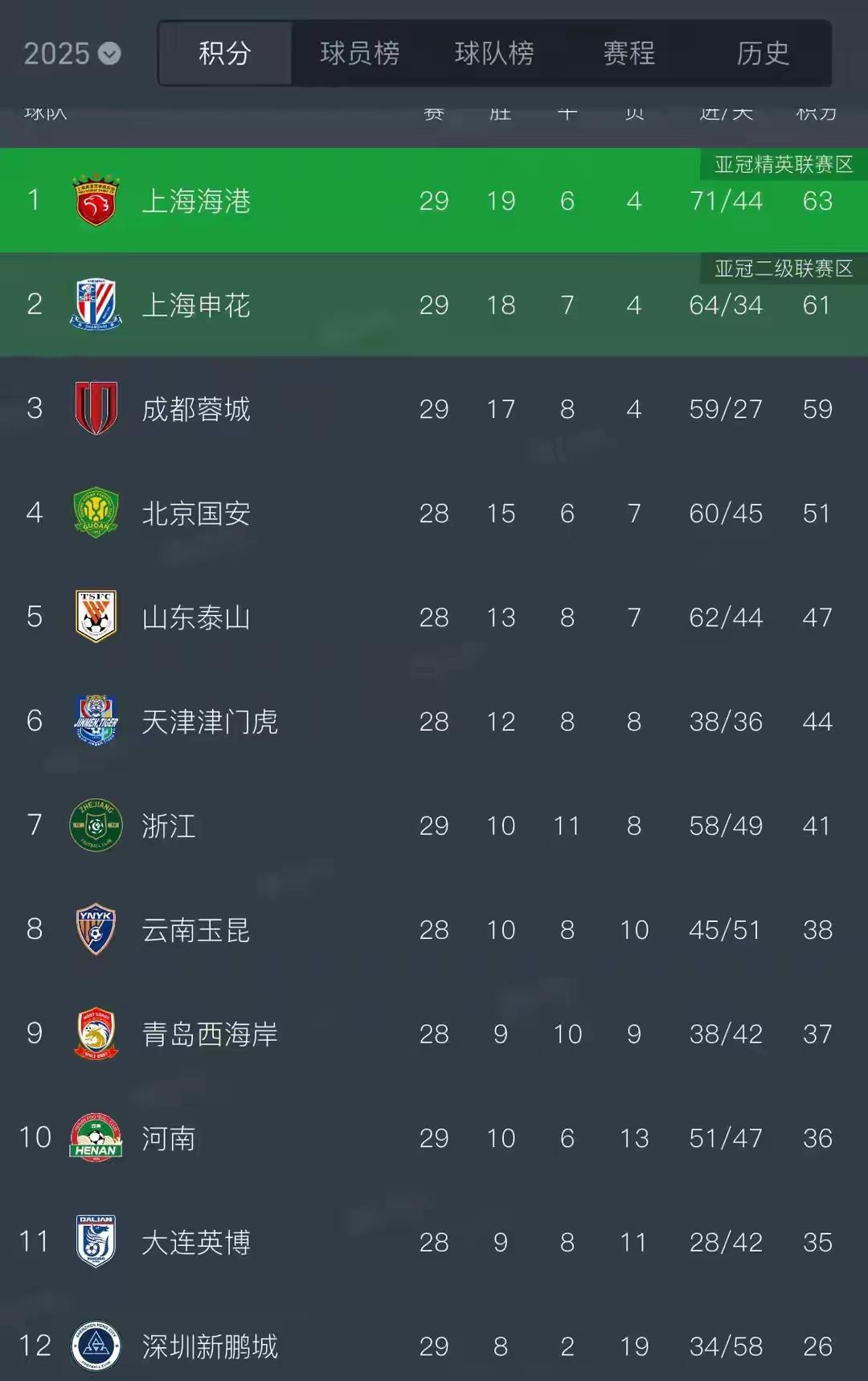Viewport: 868px width, 1381px height.
Task: Click the 山东泰山 team logo
Action: (96, 617)
